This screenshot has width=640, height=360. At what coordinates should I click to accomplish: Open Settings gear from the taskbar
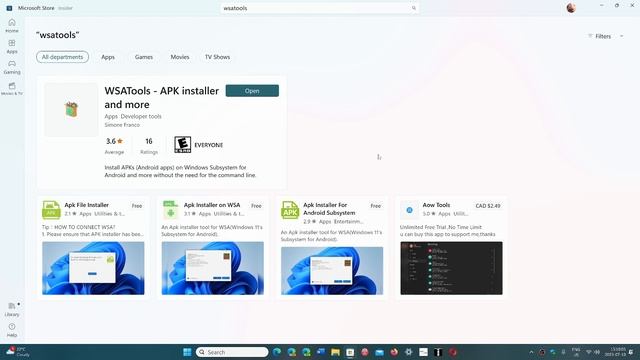(x=409, y=352)
